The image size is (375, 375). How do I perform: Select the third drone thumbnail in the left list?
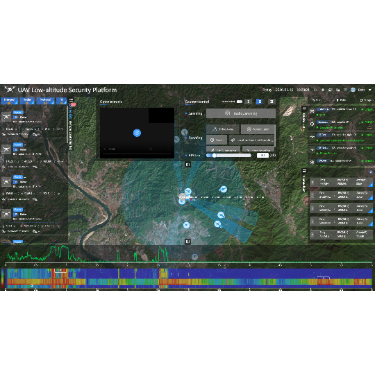tap(6, 181)
